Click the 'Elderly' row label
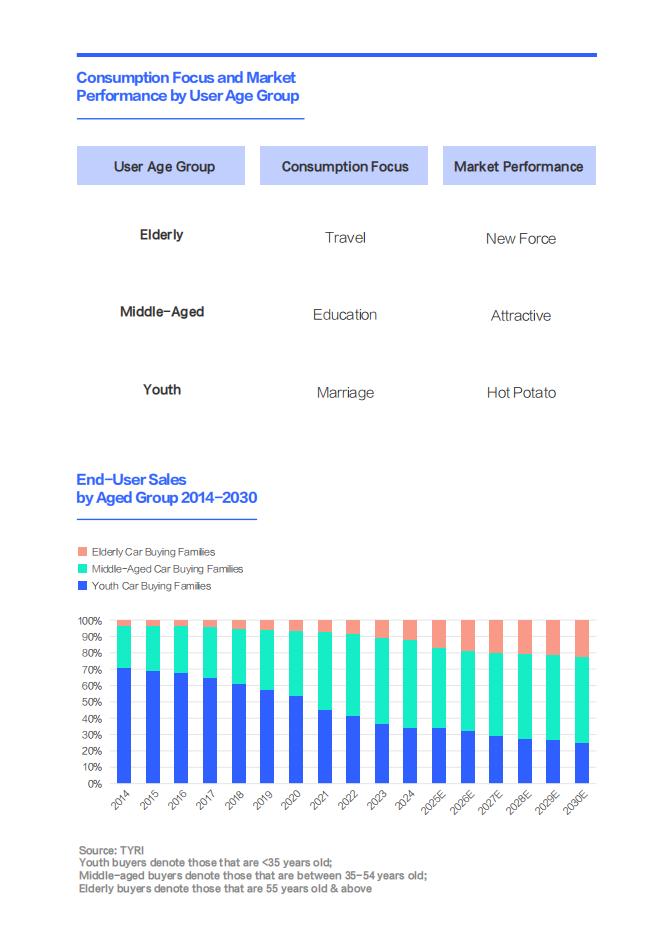Screen dimensions: 672x944 [161, 235]
